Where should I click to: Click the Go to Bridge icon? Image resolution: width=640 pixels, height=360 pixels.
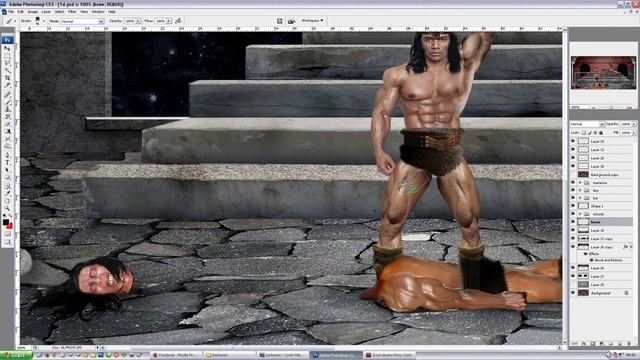[x=291, y=21]
